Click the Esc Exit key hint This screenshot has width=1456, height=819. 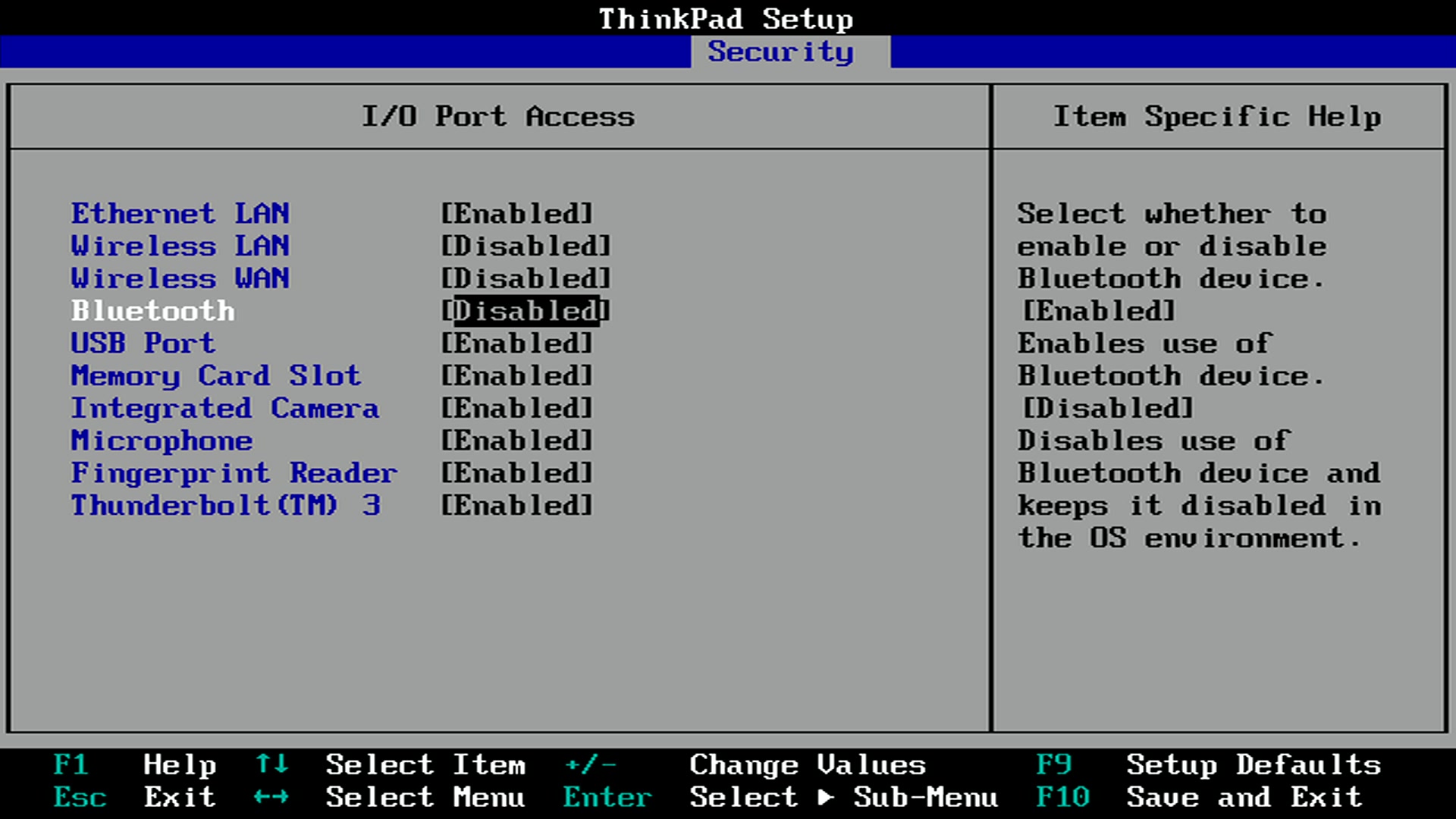click(x=135, y=797)
